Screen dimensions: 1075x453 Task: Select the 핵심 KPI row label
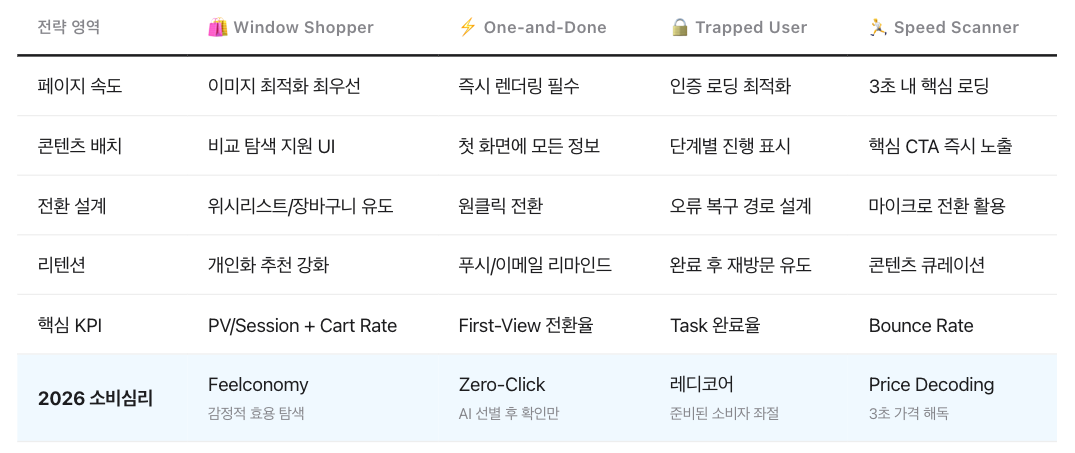click(x=69, y=325)
